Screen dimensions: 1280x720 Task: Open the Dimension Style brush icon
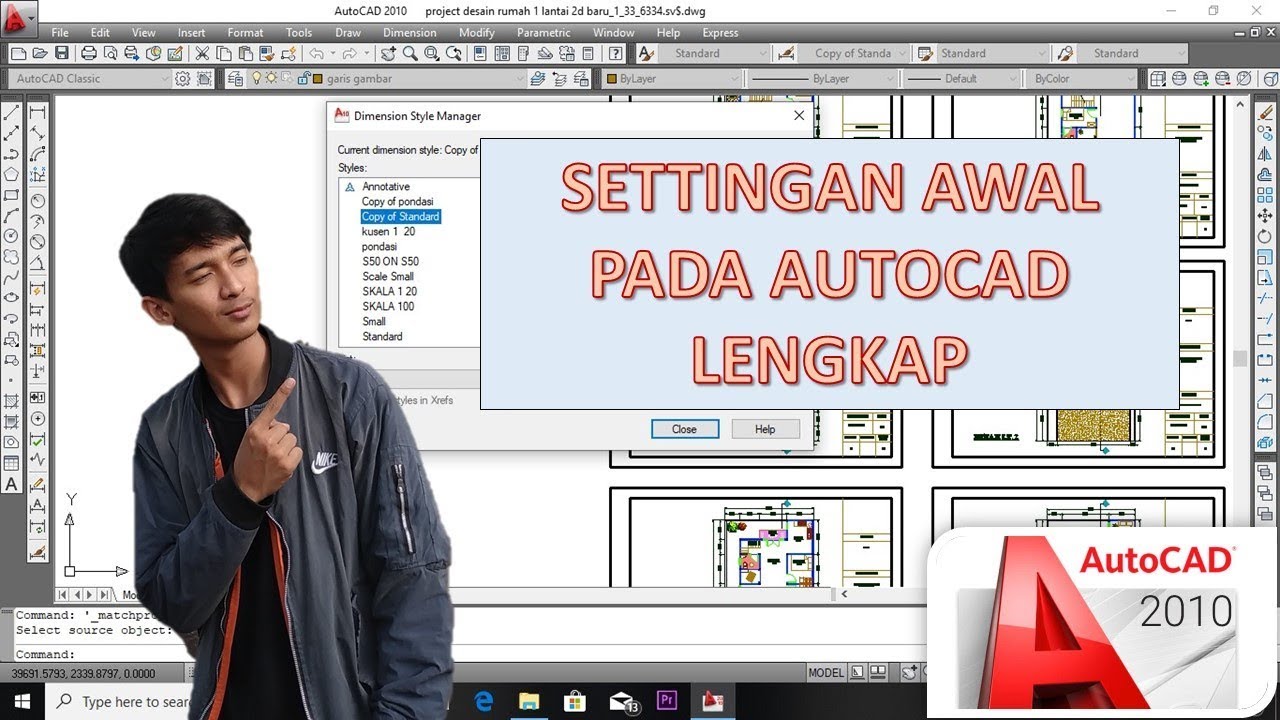[38, 551]
